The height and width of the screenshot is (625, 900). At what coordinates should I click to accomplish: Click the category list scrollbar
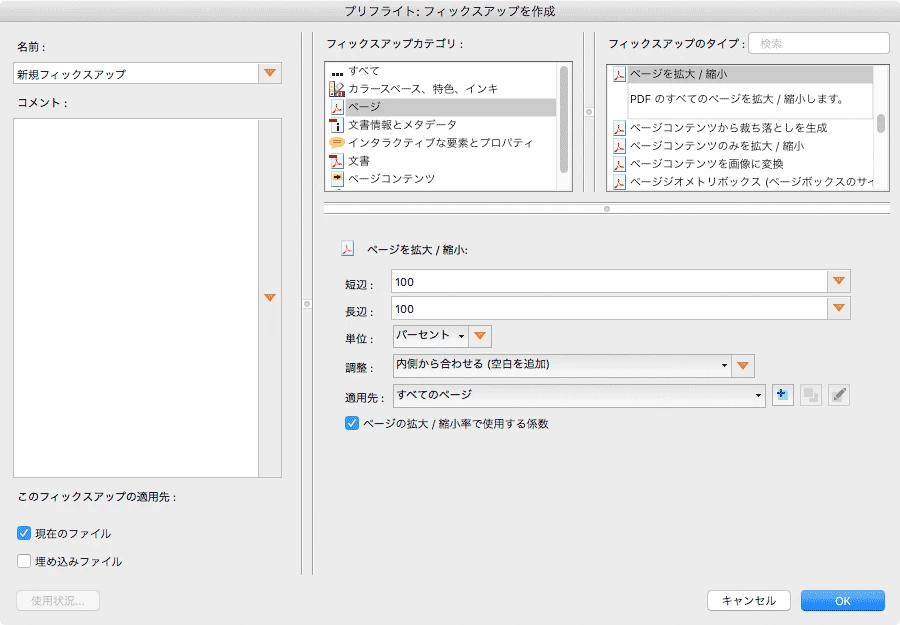click(564, 119)
